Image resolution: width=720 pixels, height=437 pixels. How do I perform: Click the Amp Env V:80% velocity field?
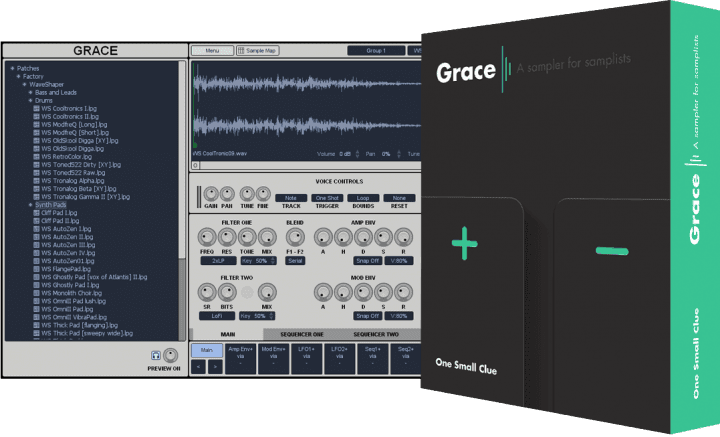point(399,261)
